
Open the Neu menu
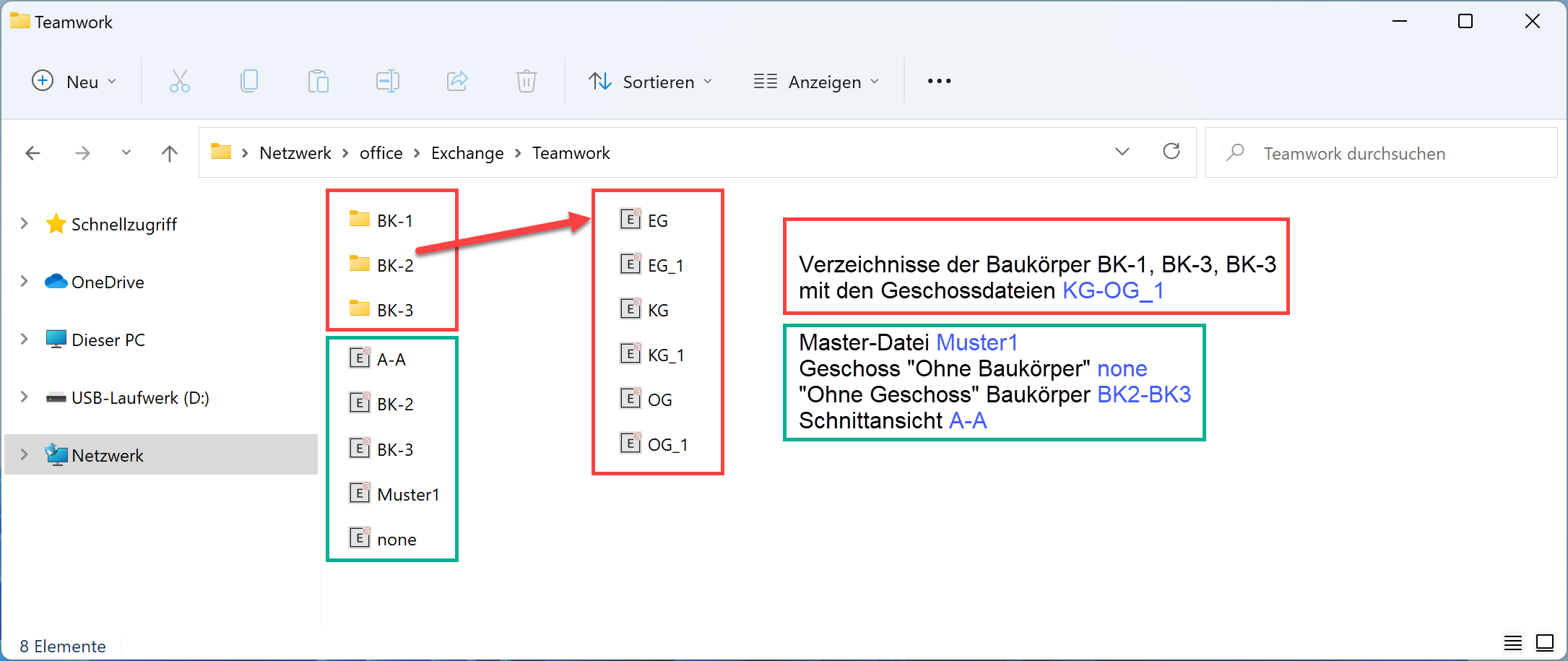point(74,81)
